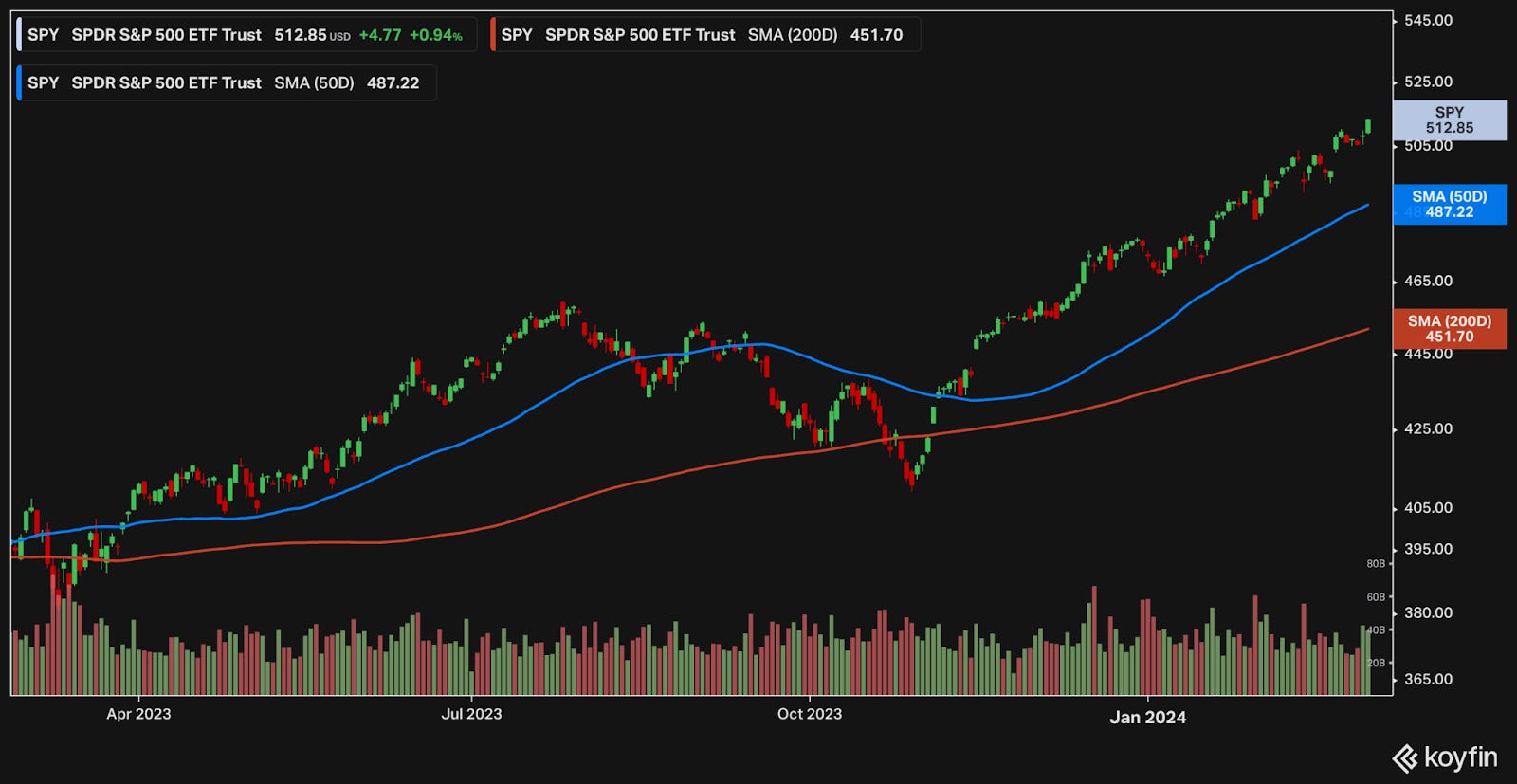Screen dimensions: 1517x784
Task: Click the 405.00 price axis label
Action: coord(1428,507)
